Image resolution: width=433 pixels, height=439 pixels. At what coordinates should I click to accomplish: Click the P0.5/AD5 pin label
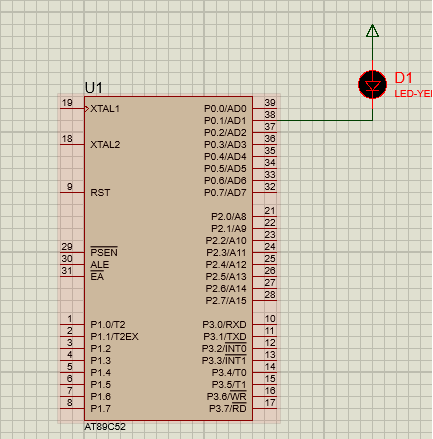[225, 169]
